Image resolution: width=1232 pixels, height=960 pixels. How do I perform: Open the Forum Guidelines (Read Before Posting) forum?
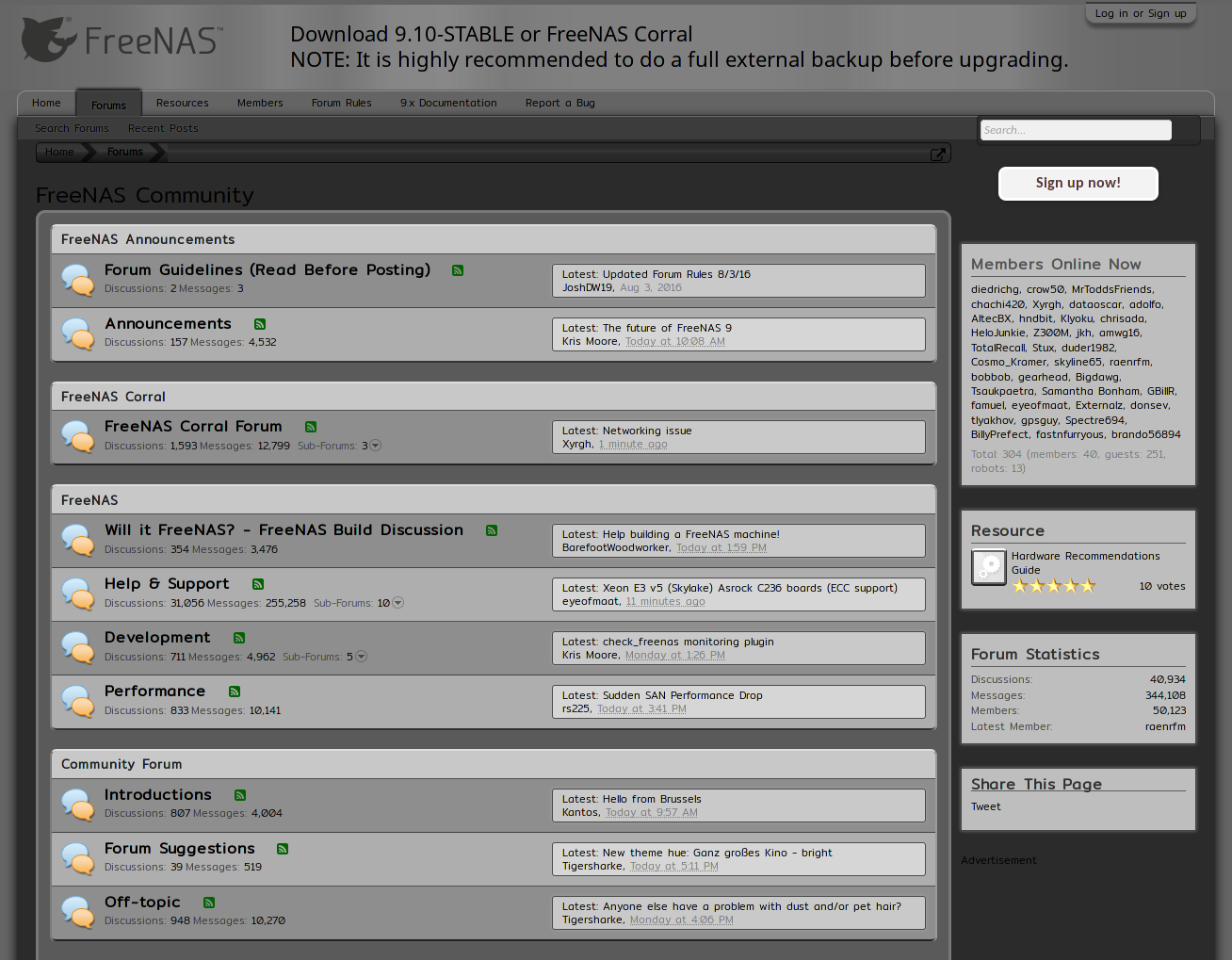pos(267,270)
